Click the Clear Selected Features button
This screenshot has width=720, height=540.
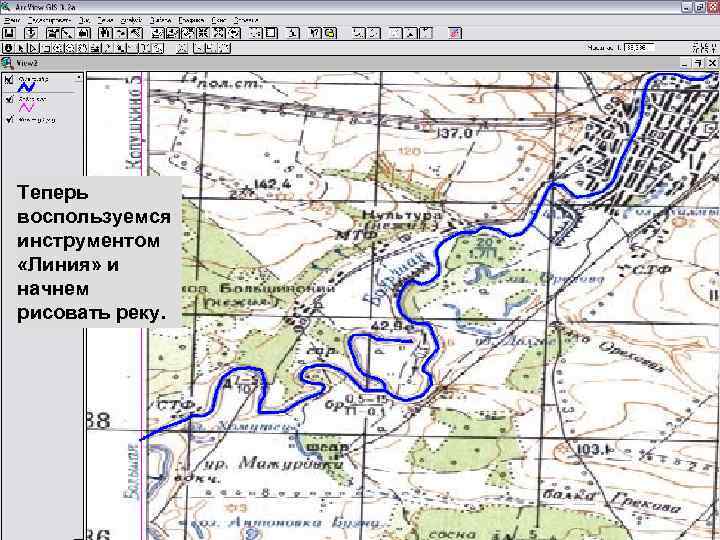pos(271,33)
